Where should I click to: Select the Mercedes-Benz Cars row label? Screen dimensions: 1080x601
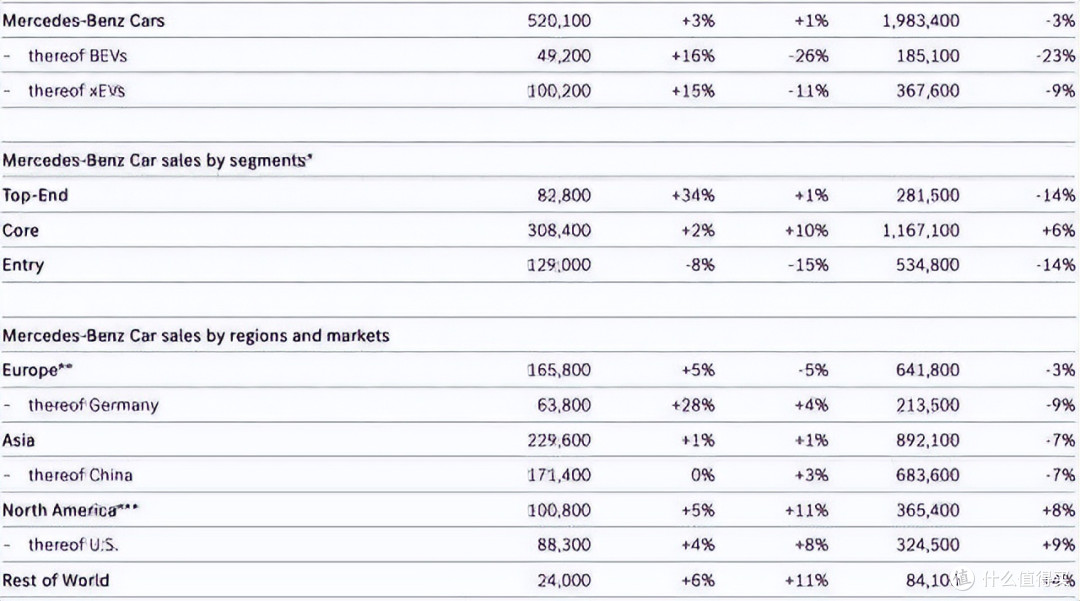(x=83, y=21)
